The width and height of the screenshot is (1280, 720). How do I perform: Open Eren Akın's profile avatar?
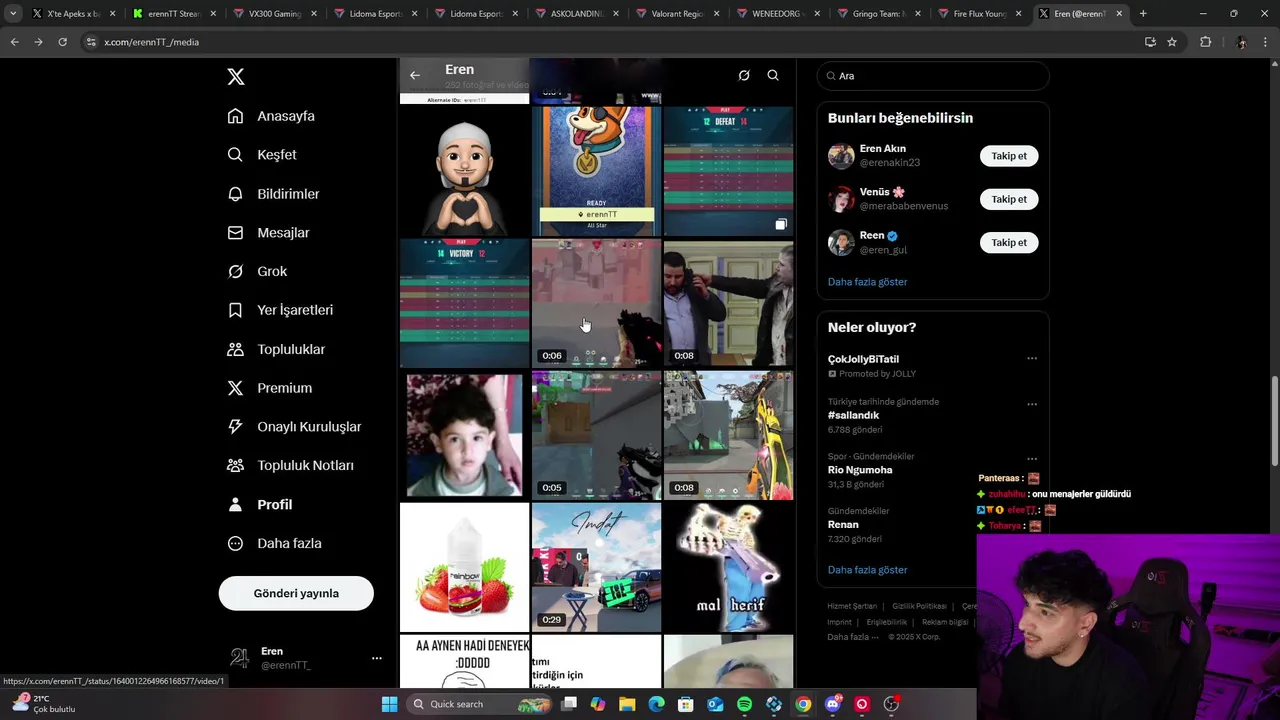tap(841, 156)
